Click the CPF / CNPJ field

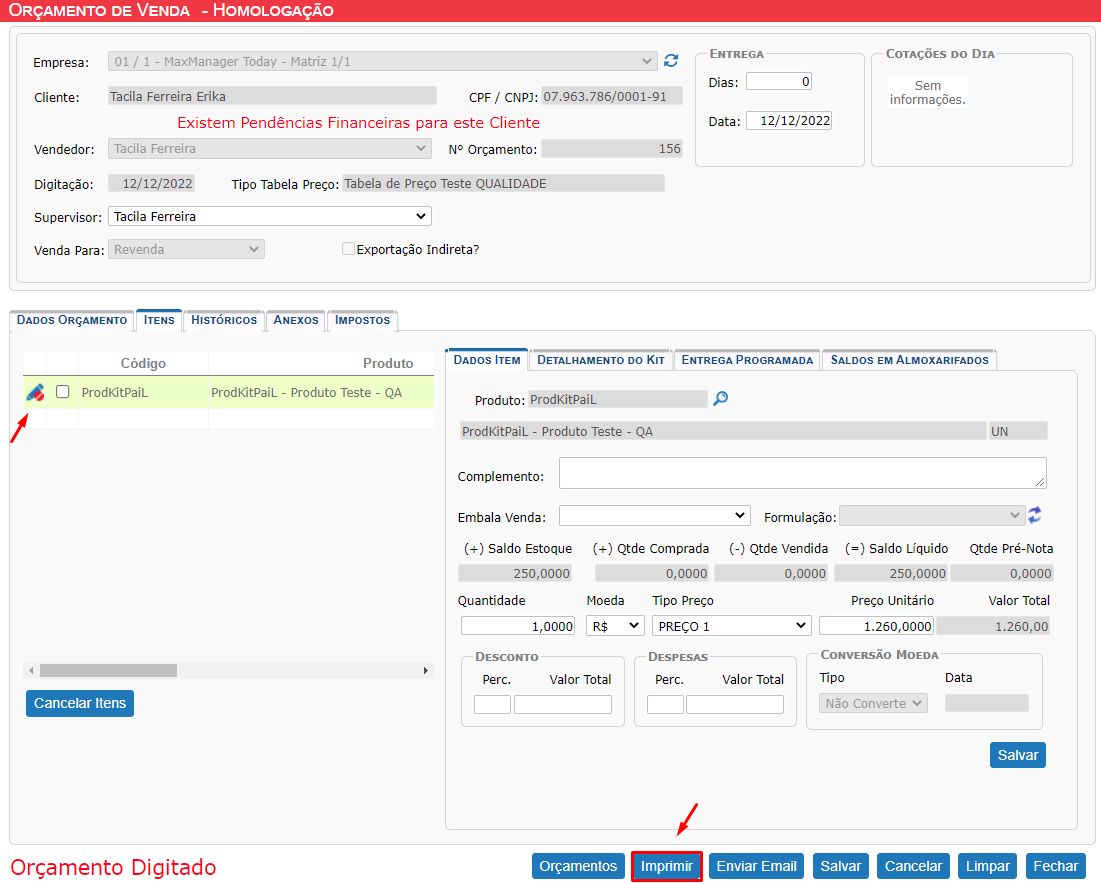[612, 96]
